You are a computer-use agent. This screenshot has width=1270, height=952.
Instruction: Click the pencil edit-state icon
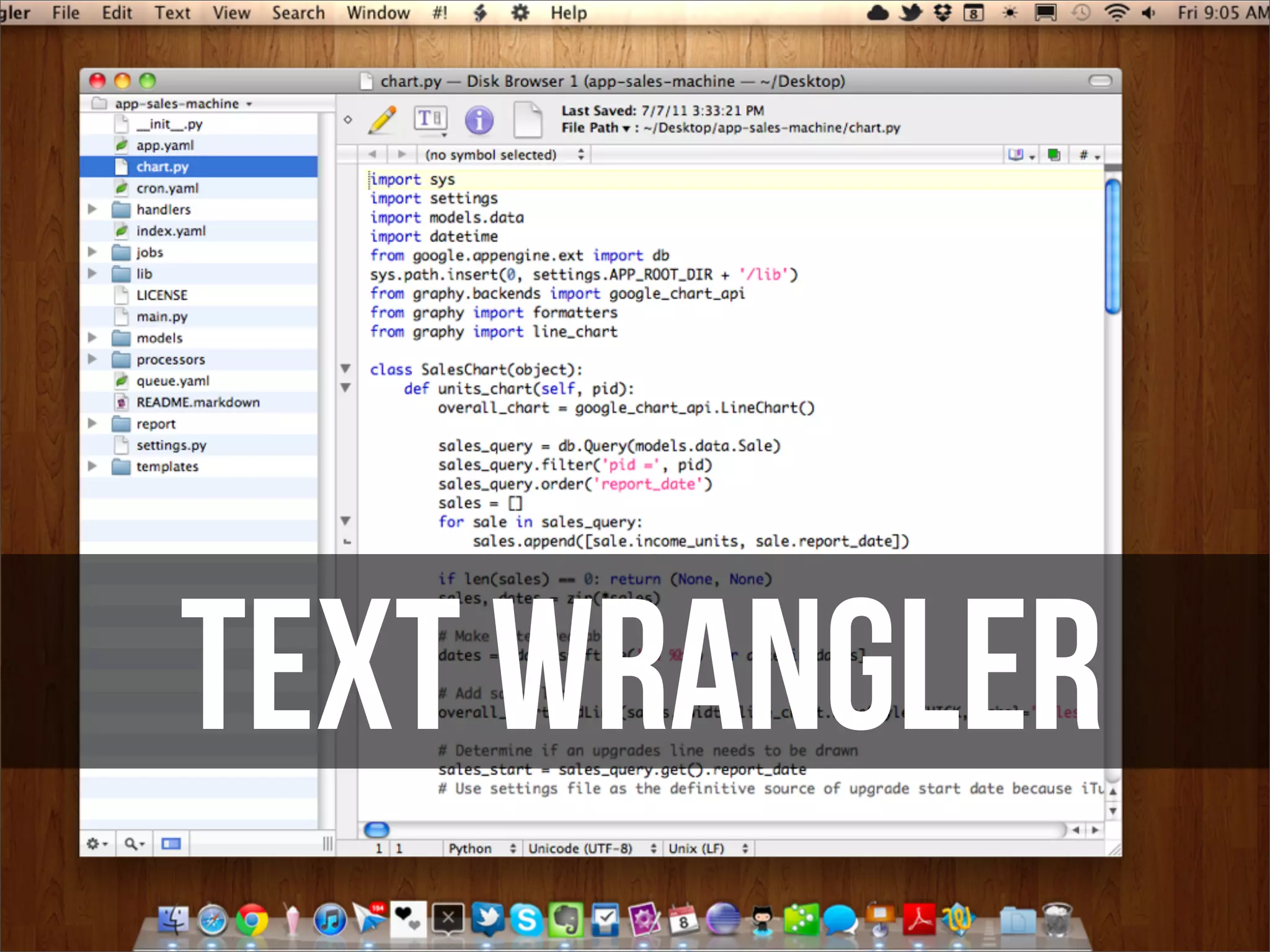click(383, 119)
